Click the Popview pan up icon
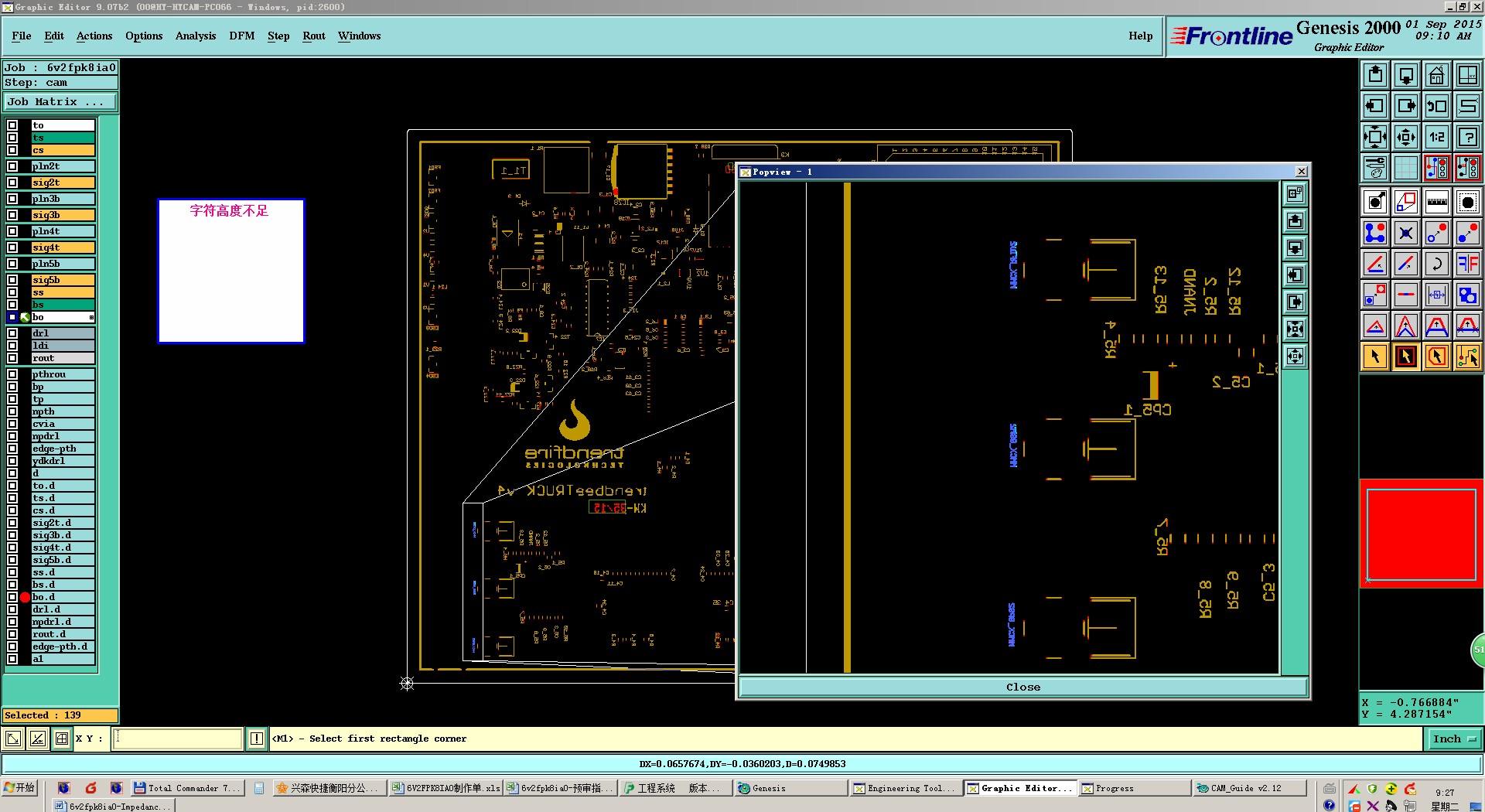The width and height of the screenshot is (1485, 812). [1295, 221]
